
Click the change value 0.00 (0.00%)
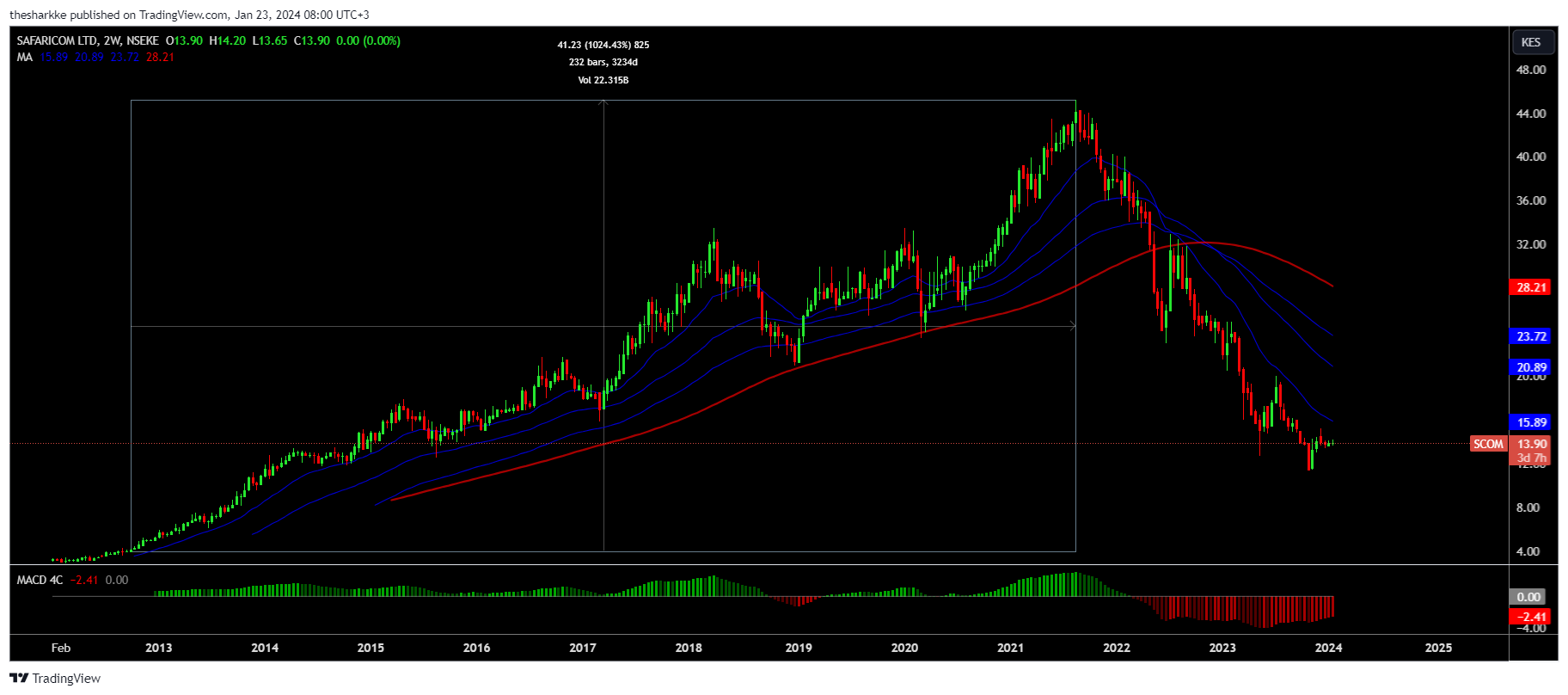click(x=369, y=40)
